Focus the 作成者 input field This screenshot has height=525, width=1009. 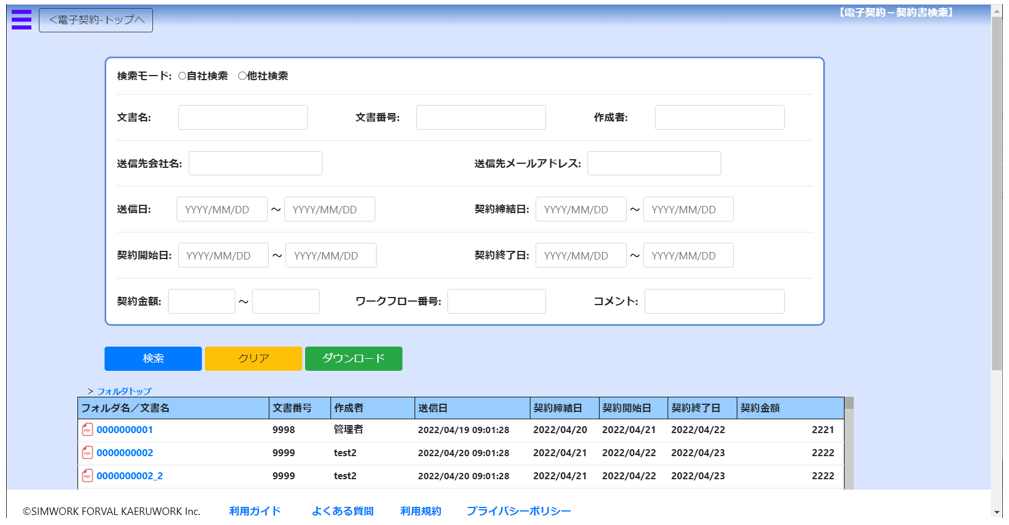coord(720,118)
